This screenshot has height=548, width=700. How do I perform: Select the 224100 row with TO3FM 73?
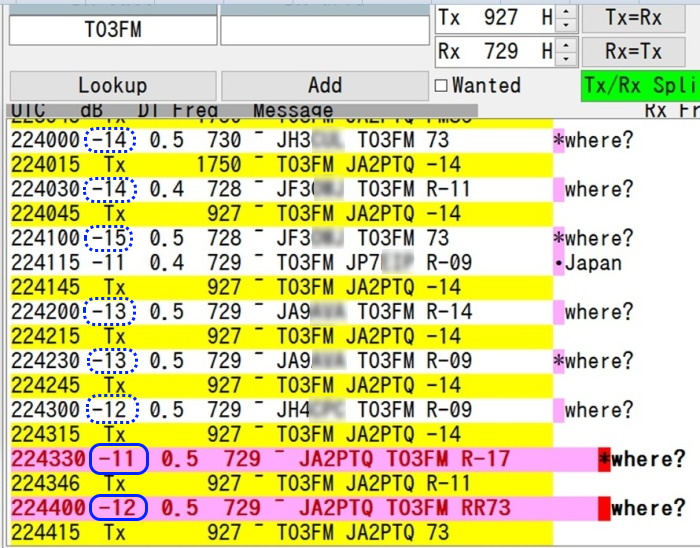point(281,238)
